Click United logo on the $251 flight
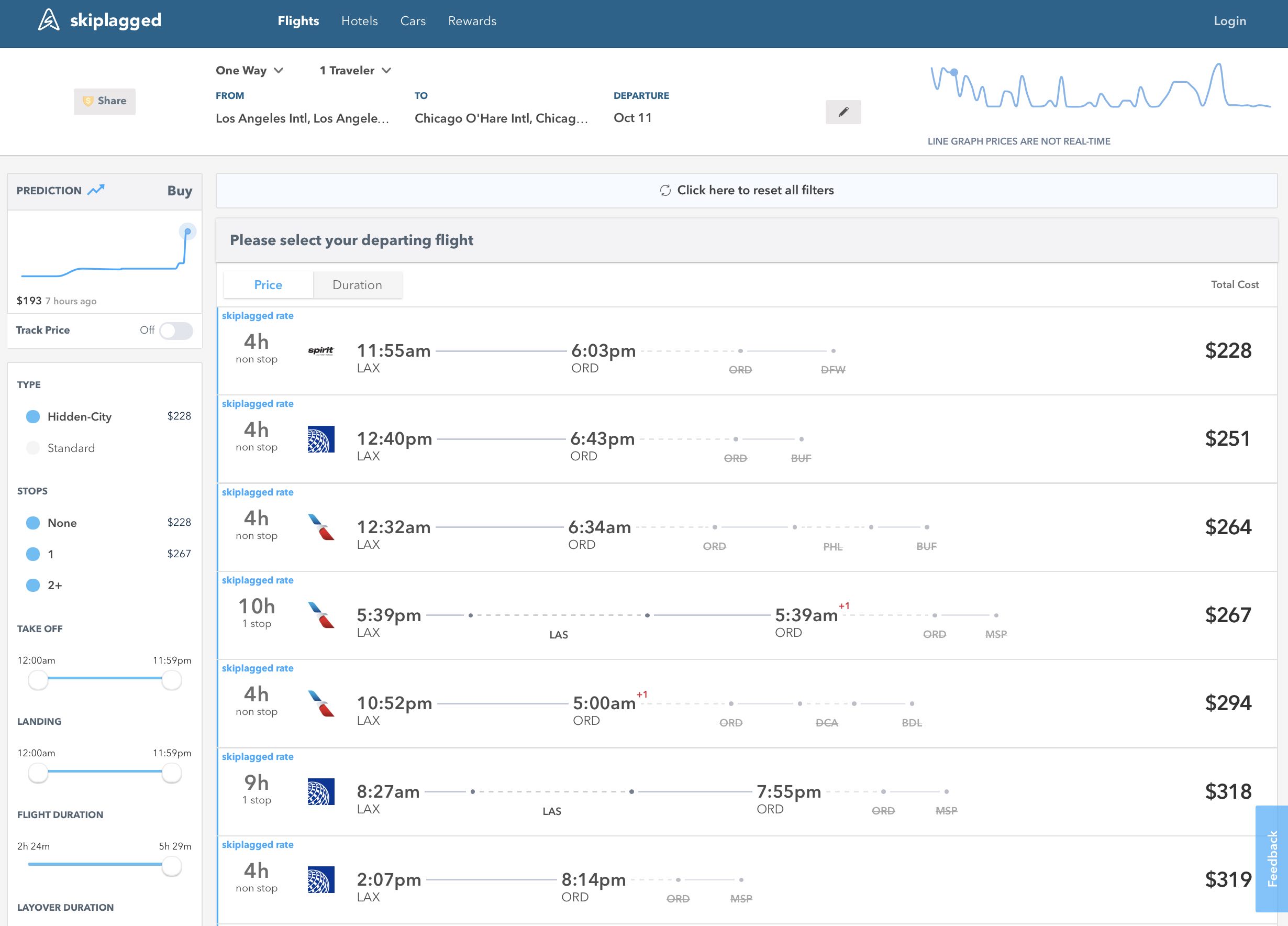 321,439
